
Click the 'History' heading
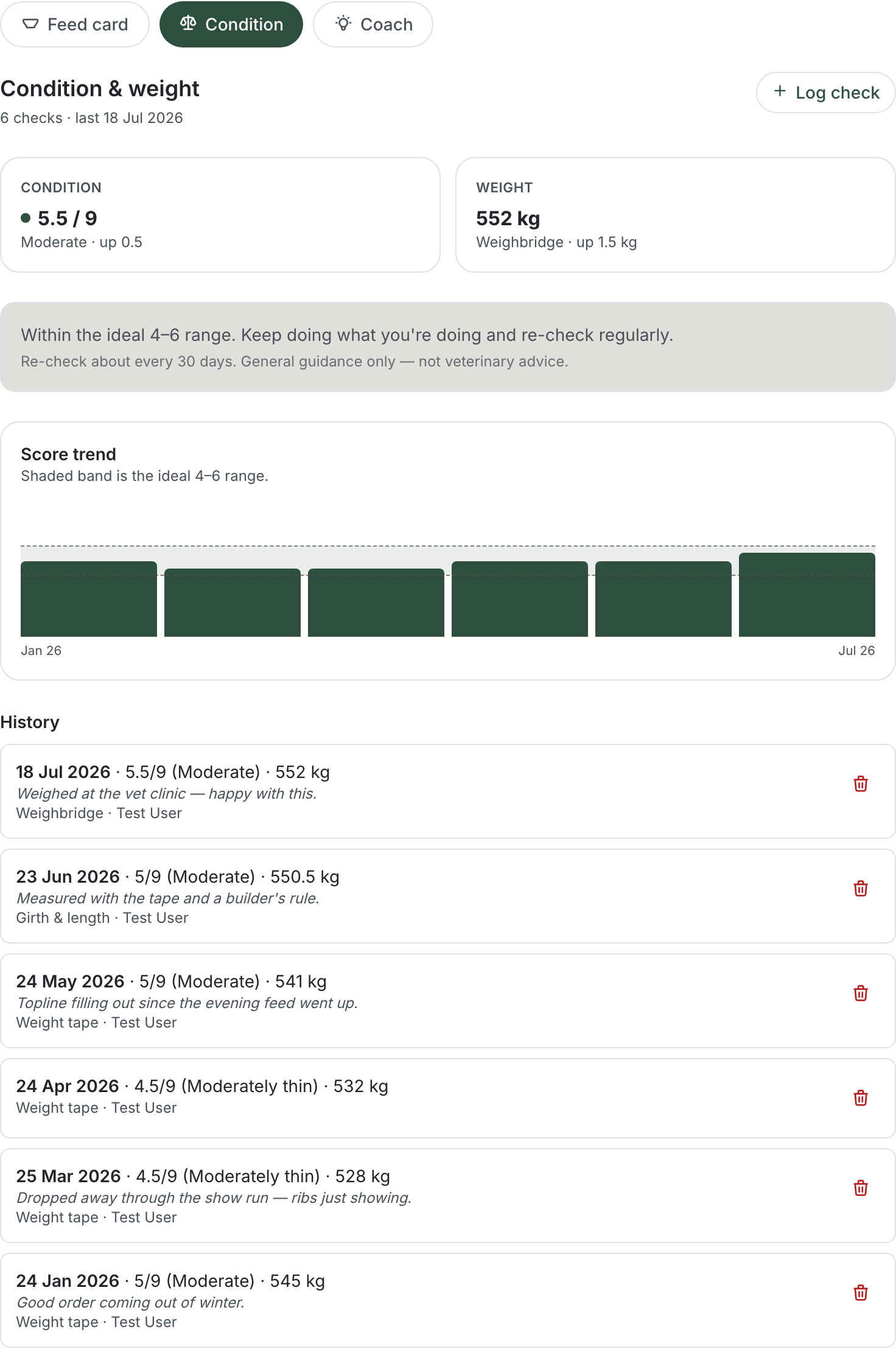click(x=30, y=722)
